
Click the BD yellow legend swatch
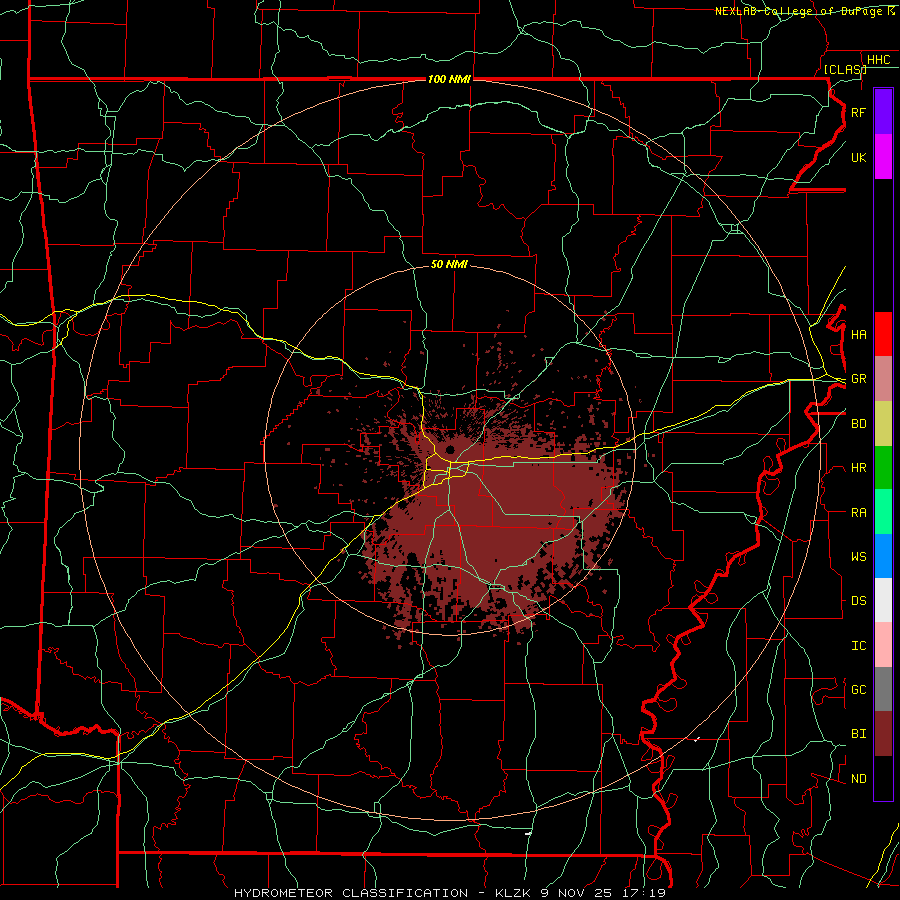click(883, 424)
